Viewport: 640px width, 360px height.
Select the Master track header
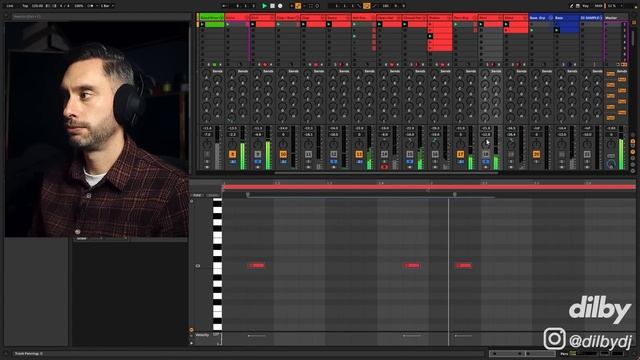(616, 18)
